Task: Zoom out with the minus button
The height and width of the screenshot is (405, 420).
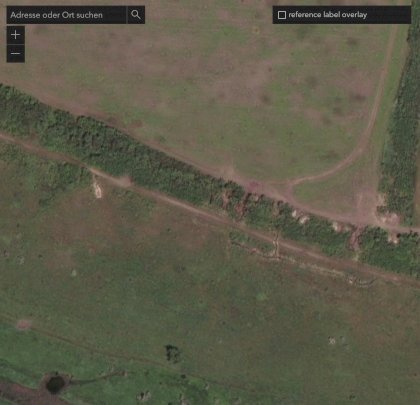Action: pos(16,54)
